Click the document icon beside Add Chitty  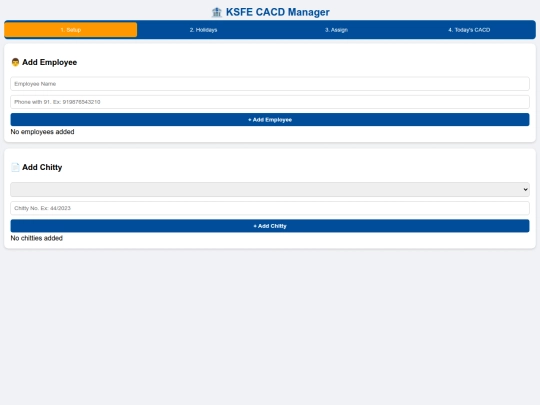[15, 167]
